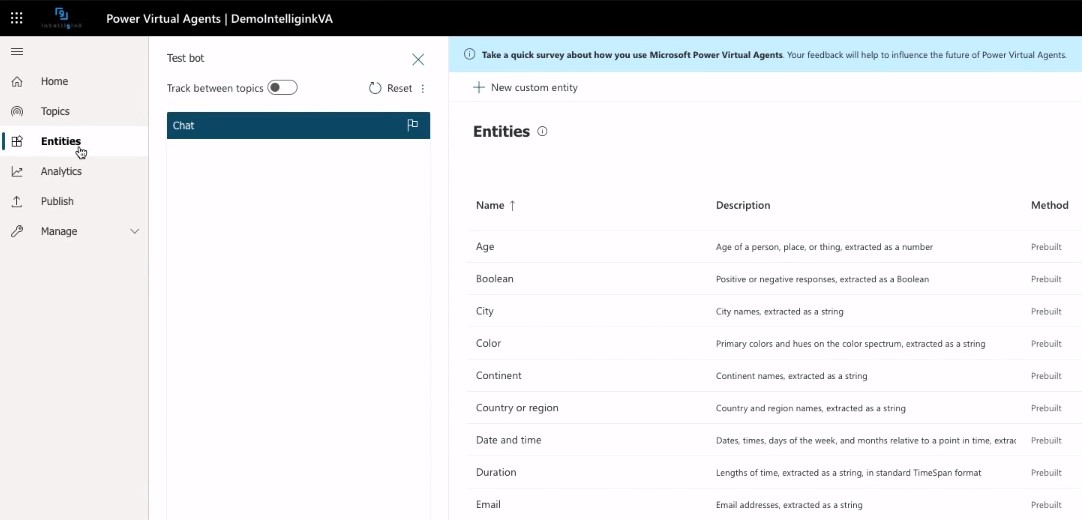Click the Age description text
1082x520 pixels.
[825, 247]
